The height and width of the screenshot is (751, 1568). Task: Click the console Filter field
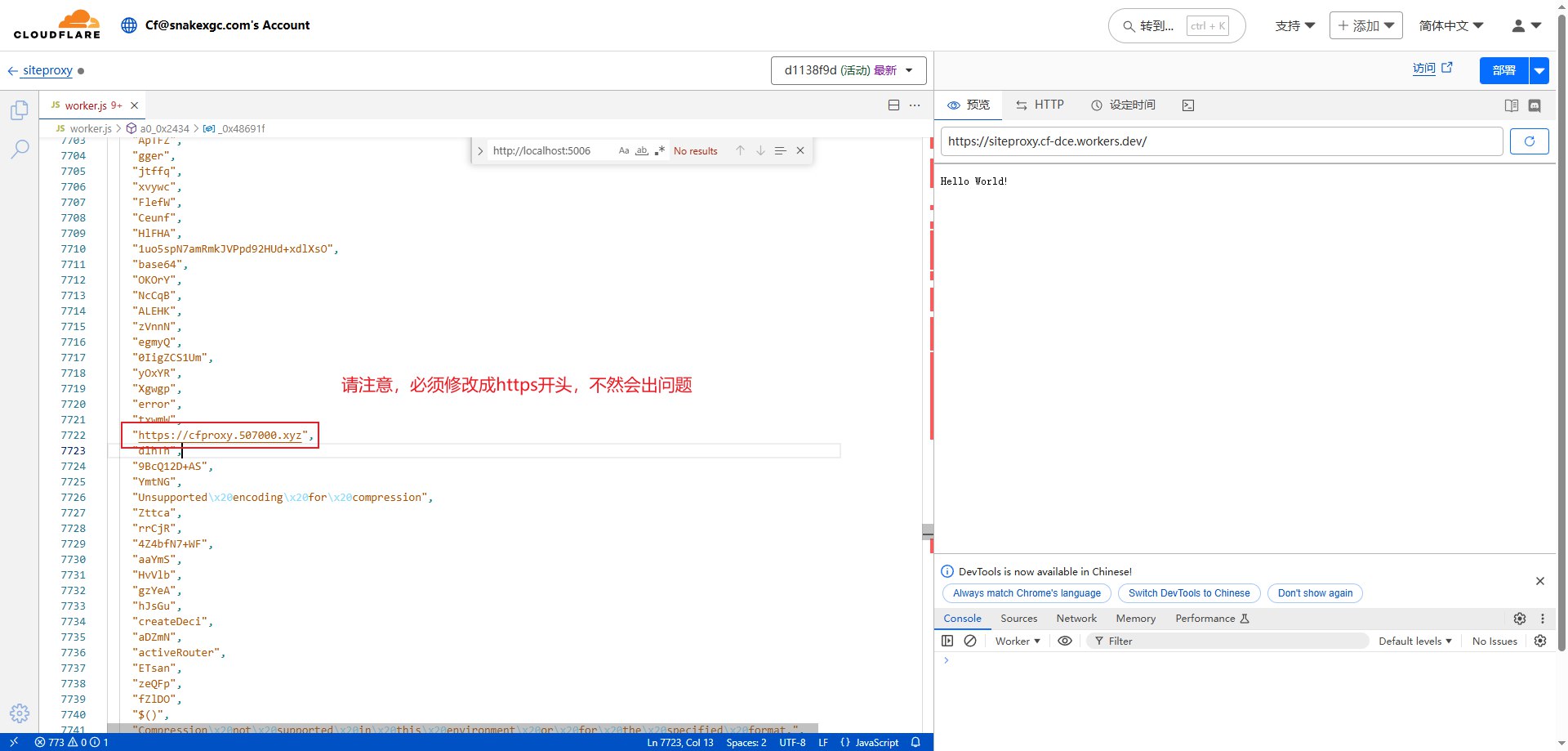(1227, 641)
